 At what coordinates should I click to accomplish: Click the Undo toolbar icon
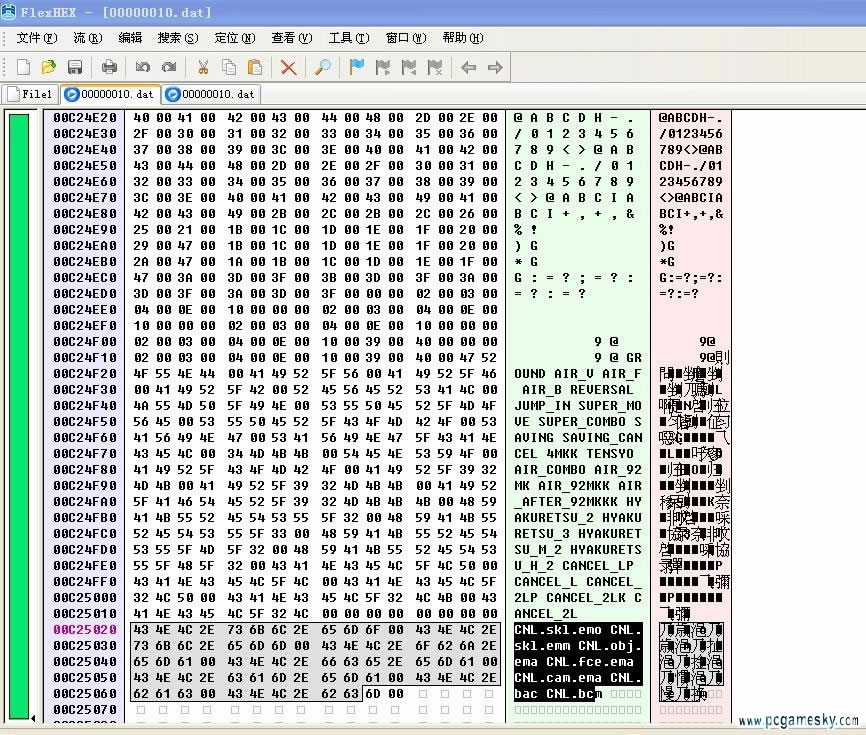pos(142,67)
